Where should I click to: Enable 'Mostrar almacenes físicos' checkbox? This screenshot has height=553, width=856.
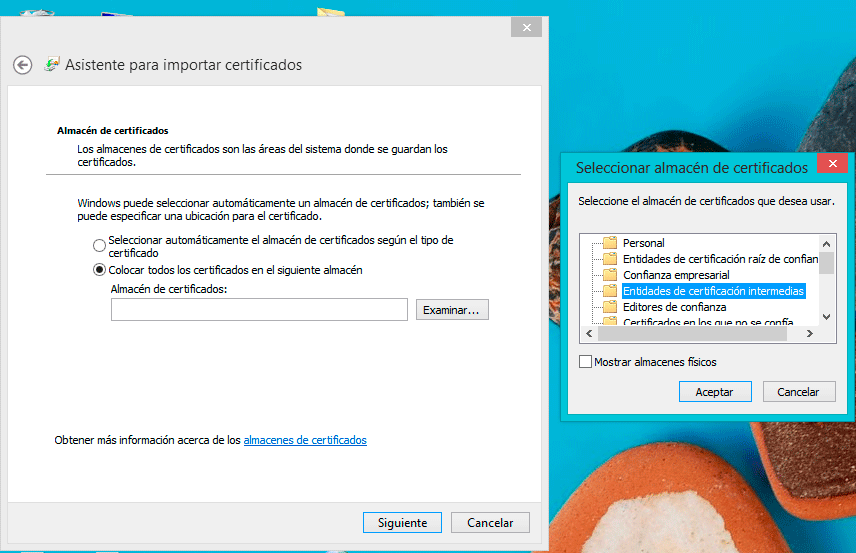tap(585, 361)
